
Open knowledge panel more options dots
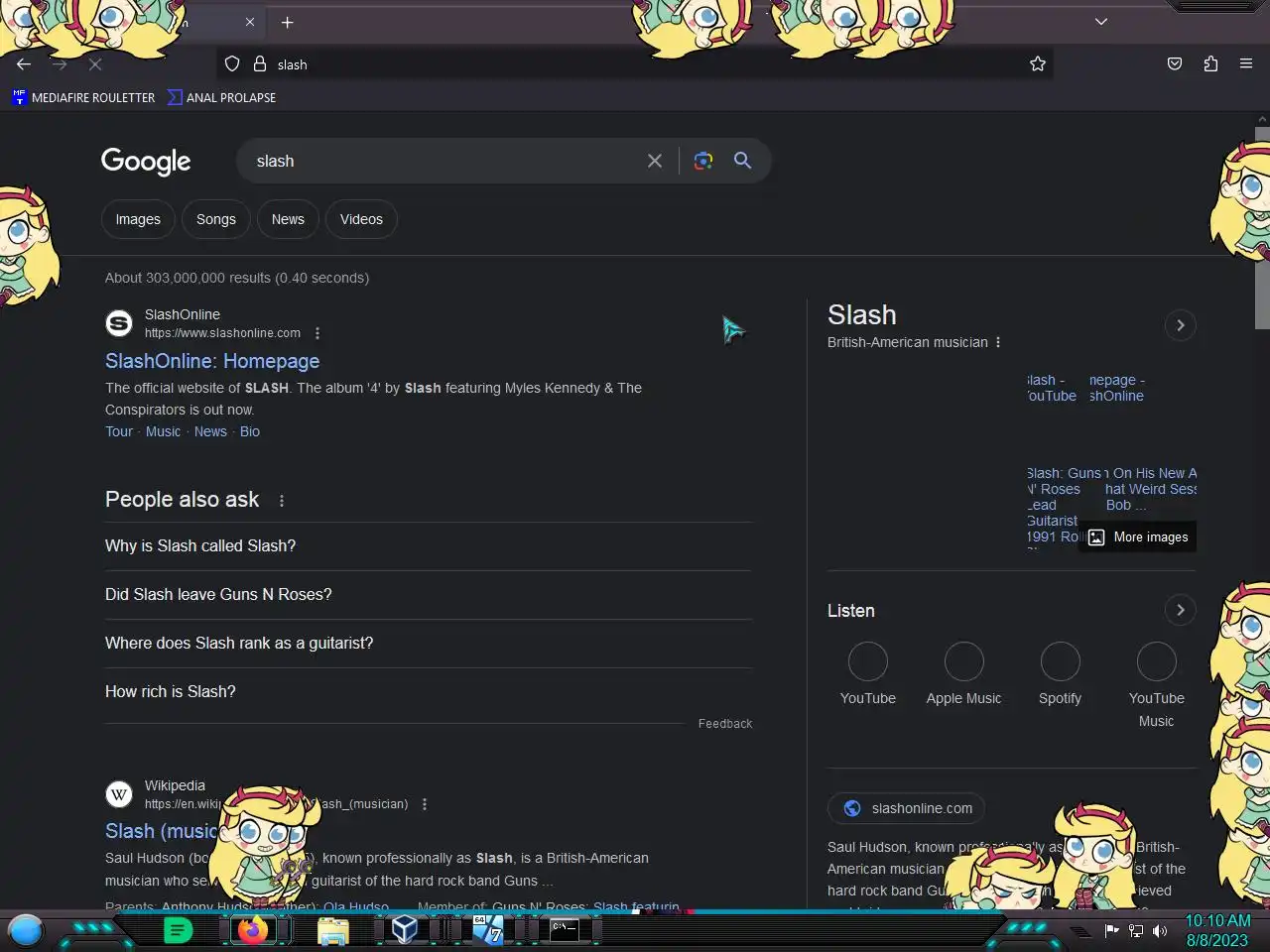[998, 342]
